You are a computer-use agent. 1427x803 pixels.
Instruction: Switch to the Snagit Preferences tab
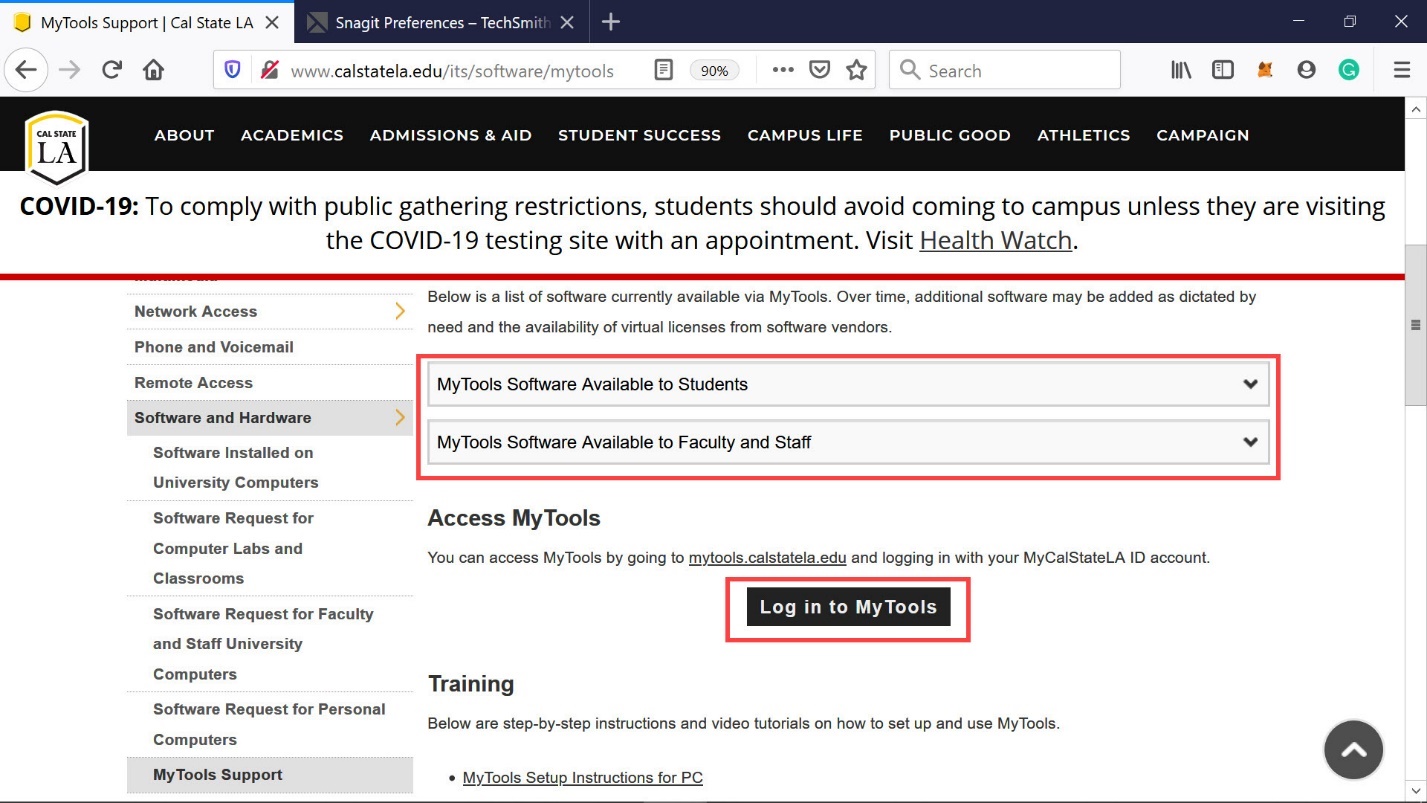pyautogui.click(x=442, y=22)
